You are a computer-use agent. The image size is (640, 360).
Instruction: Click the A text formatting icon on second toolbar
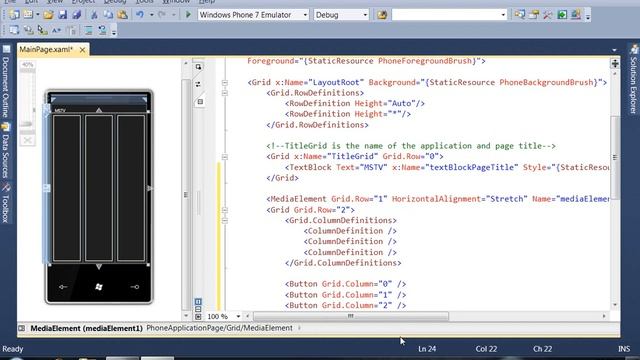coord(56,30)
